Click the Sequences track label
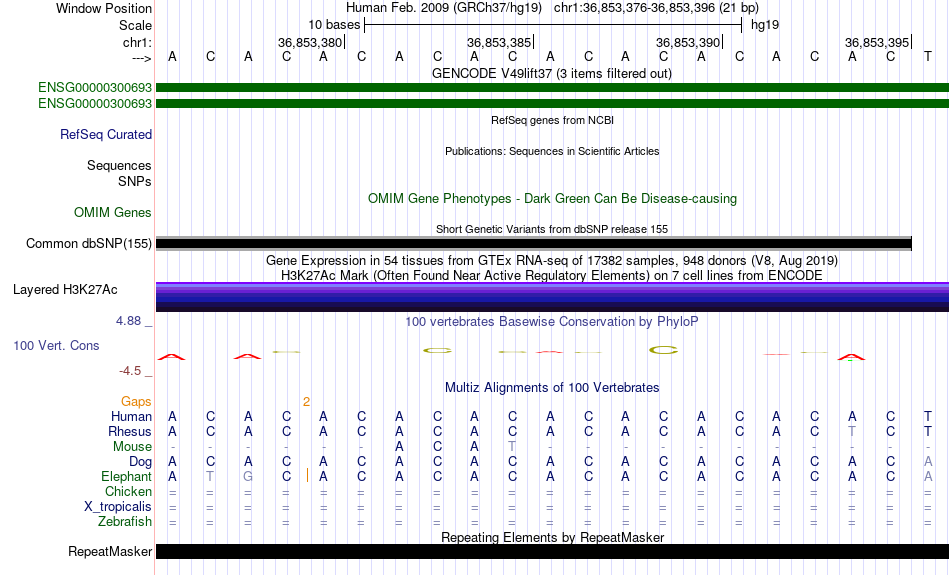The width and height of the screenshot is (950, 575). click(119, 165)
